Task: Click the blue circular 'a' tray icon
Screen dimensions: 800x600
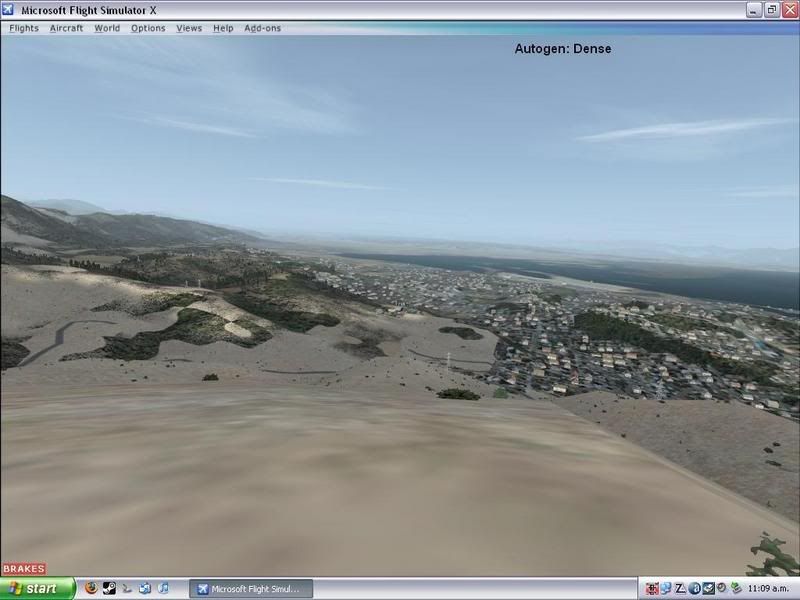Action: point(694,589)
